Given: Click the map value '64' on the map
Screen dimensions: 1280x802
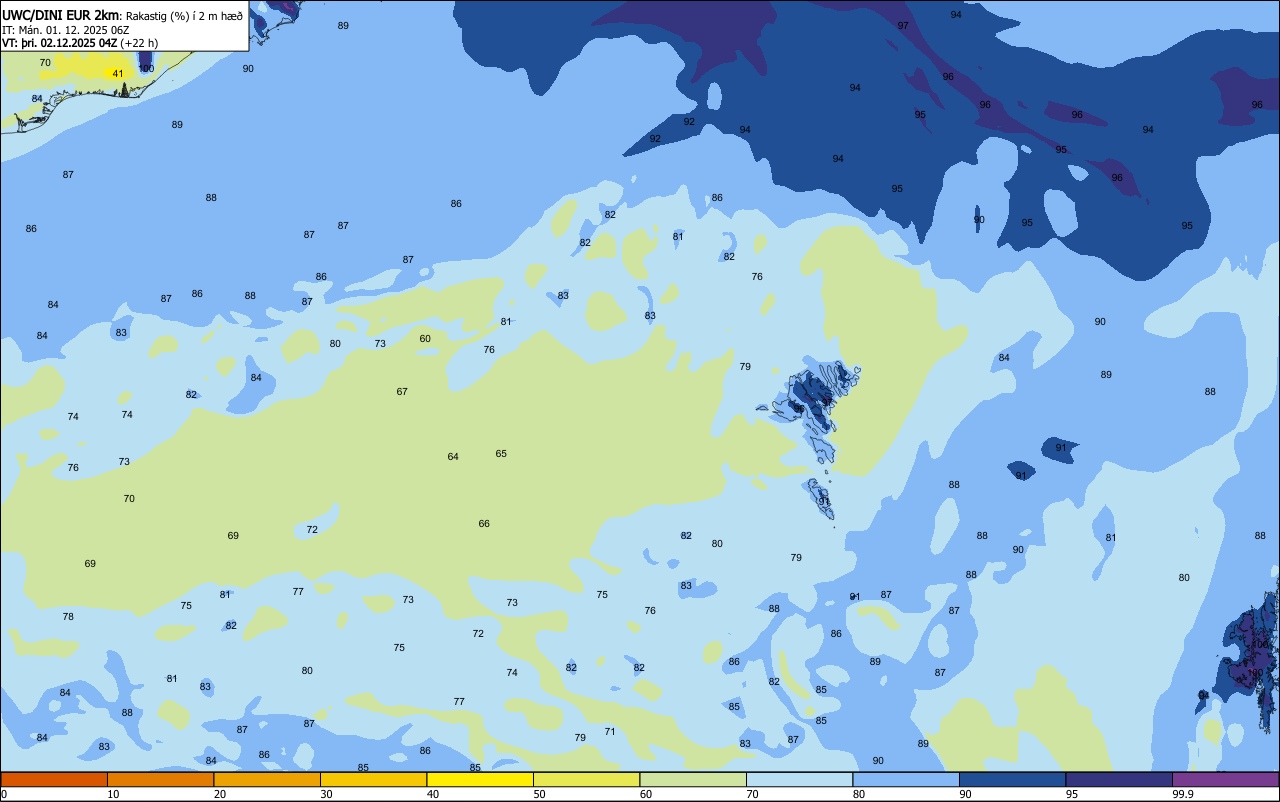Looking at the screenshot, I should click(453, 456).
